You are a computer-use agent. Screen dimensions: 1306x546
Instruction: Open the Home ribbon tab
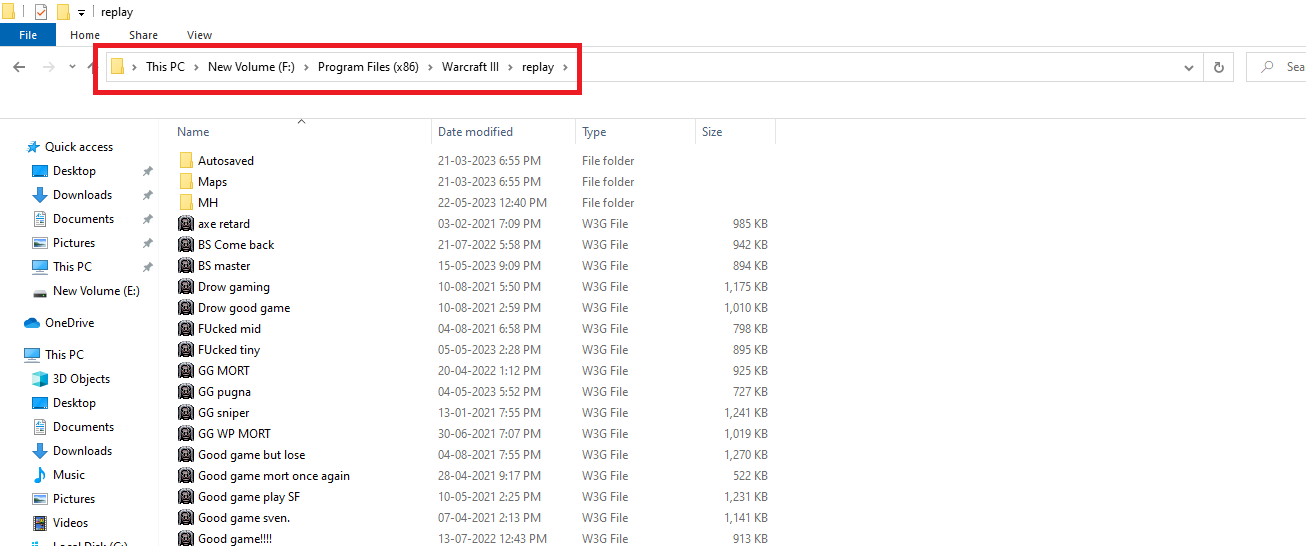coord(85,35)
